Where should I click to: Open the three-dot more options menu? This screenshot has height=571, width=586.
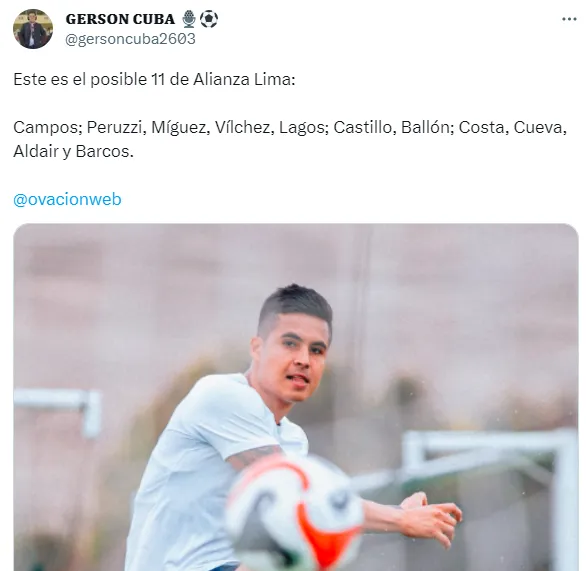[569, 19]
